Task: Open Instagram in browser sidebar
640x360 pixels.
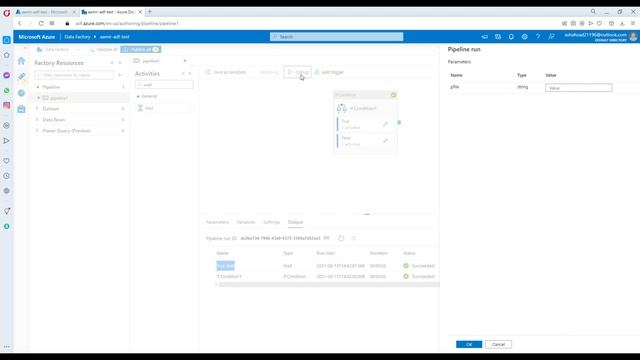Action: click(7, 105)
